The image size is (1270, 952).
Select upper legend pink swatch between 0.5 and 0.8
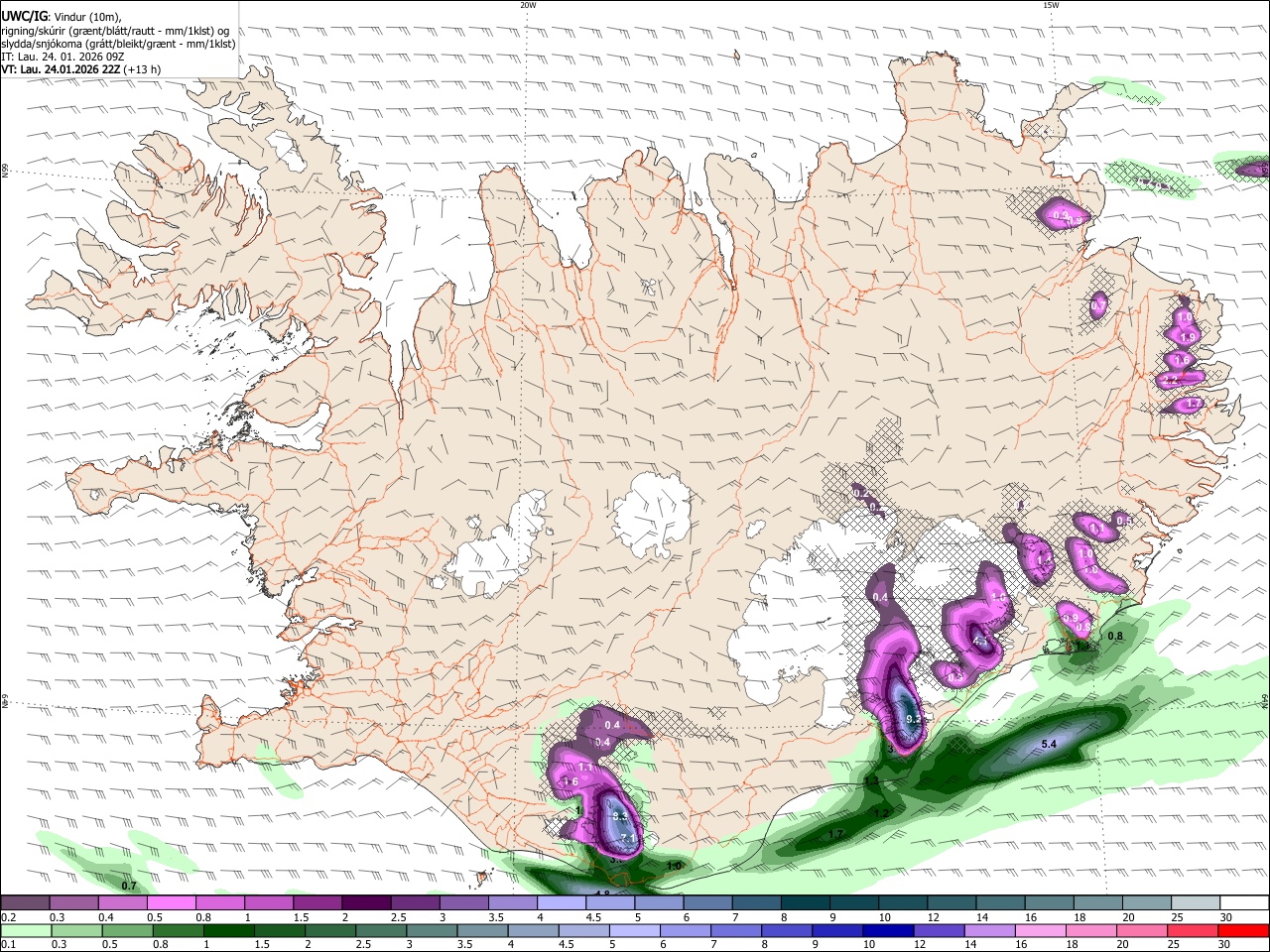[171, 902]
